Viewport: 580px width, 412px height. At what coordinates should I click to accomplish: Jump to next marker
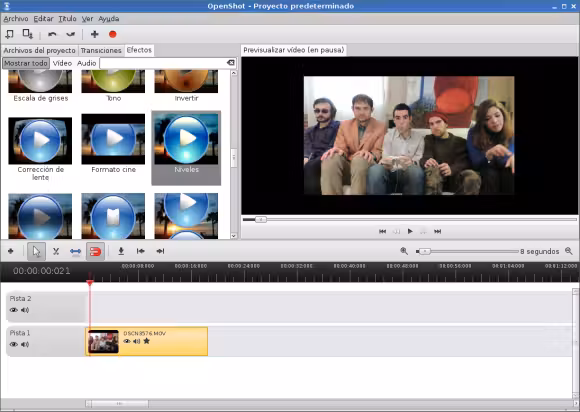160,251
